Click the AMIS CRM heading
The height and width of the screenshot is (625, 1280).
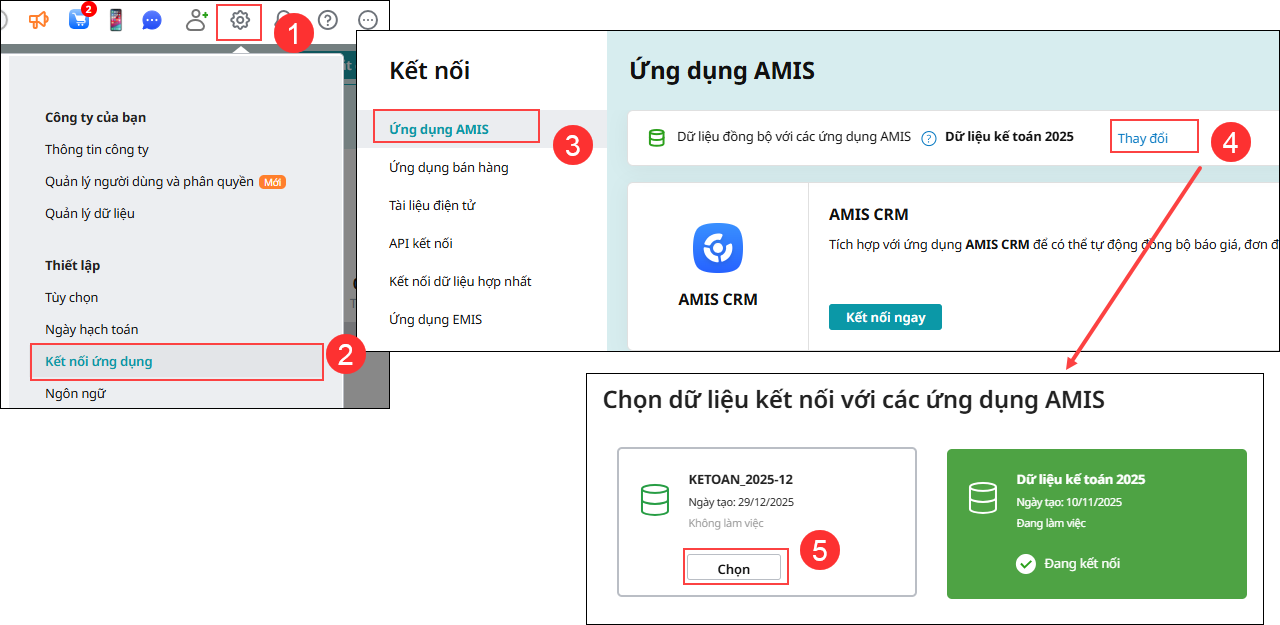[869, 214]
